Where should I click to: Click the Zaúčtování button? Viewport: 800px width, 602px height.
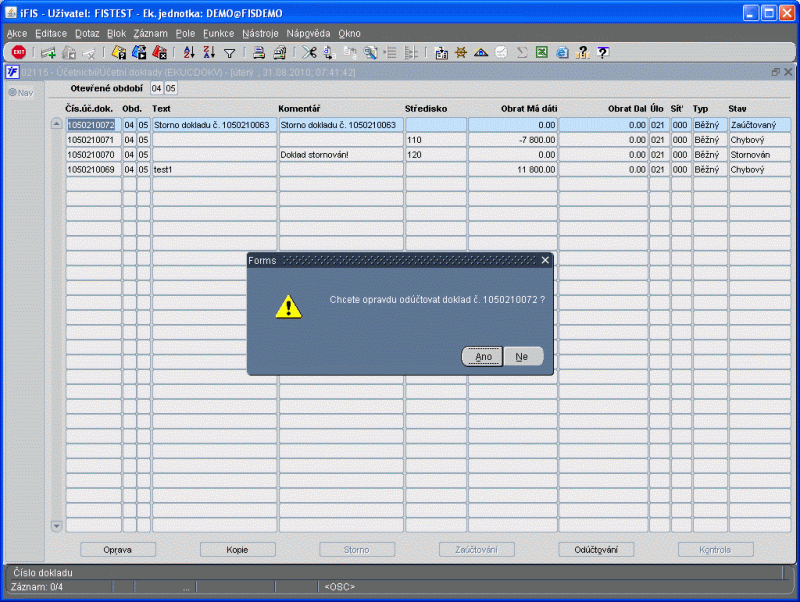pos(477,549)
